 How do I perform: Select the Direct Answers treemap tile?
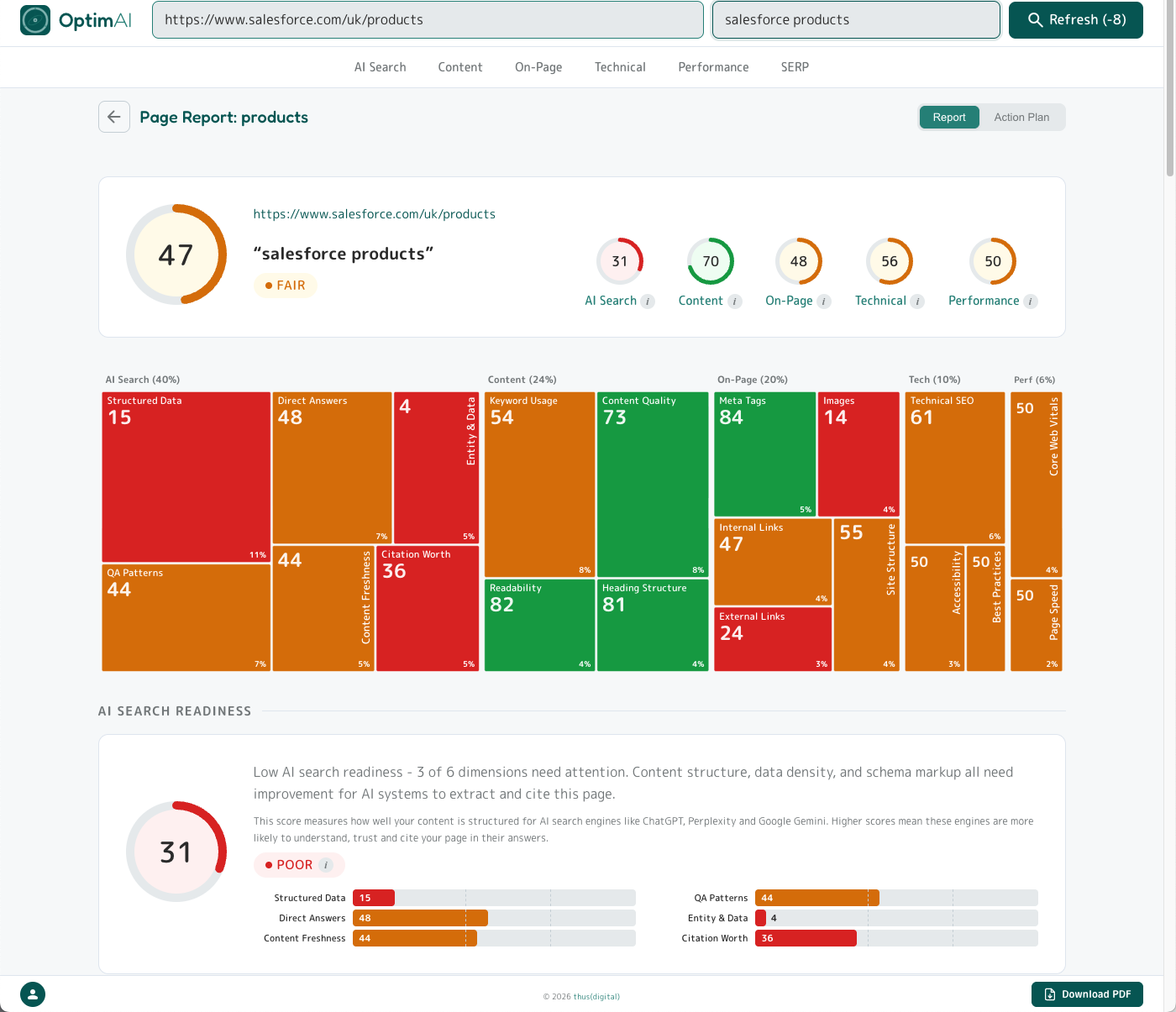coord(333,468)
